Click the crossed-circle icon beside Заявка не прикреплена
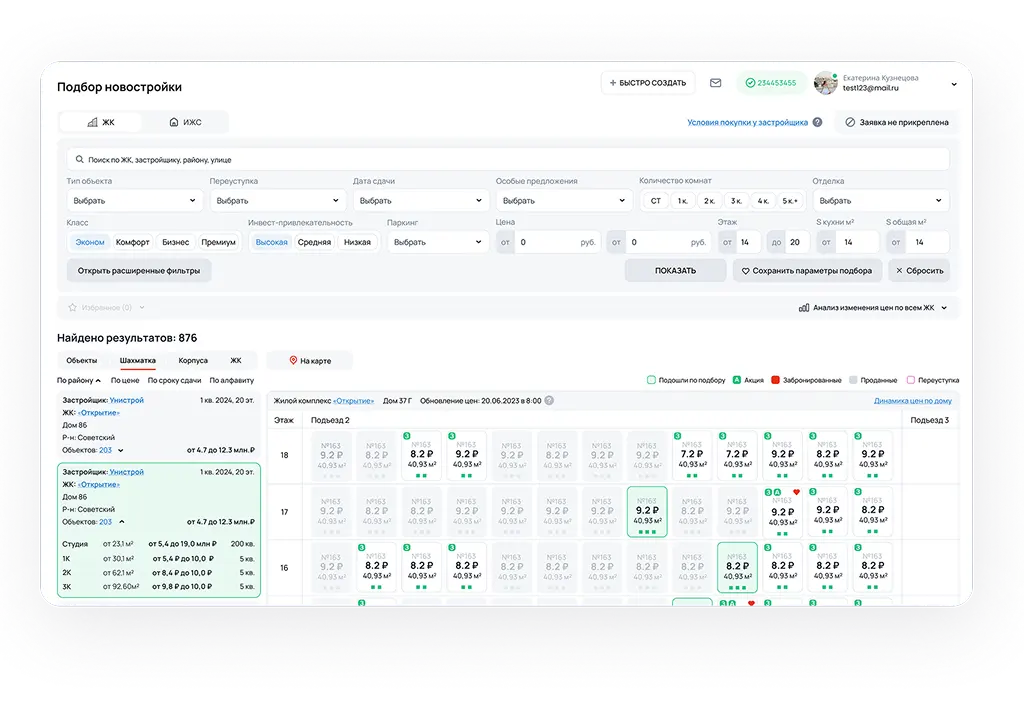Image resolution: width=1024 pixels, height=702 pixels. coord(850,122)
